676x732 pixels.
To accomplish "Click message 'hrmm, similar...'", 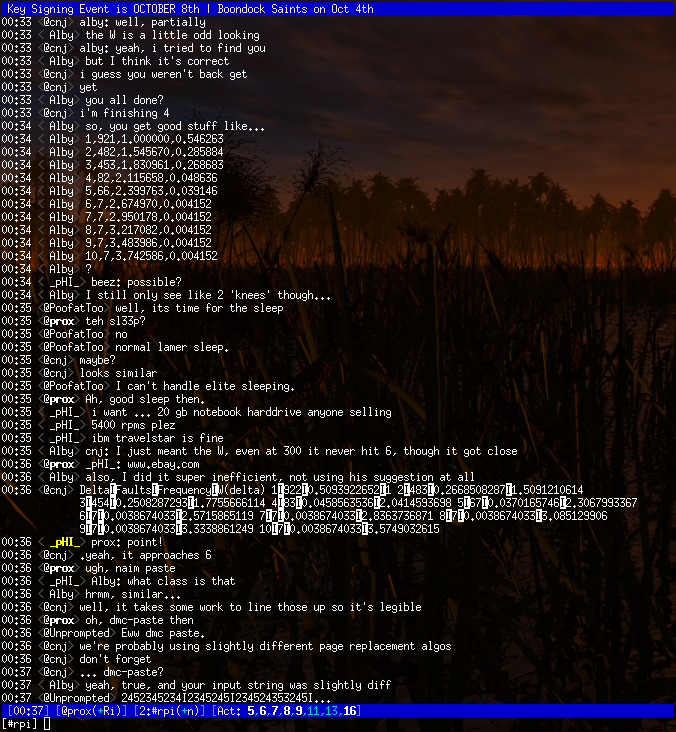I will 133,595.
